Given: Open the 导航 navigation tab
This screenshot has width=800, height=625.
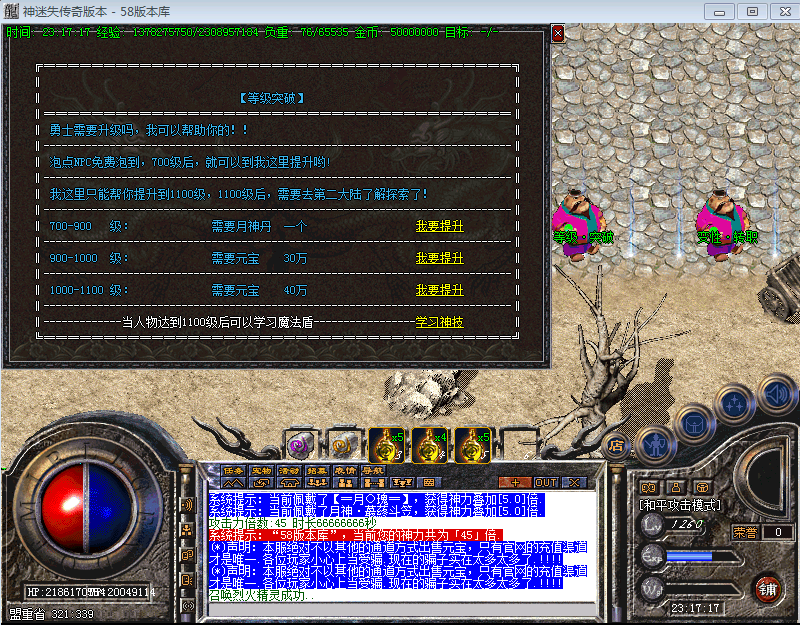Looking at the screenshot, I should pyautogui.click(x=373, y=470).
